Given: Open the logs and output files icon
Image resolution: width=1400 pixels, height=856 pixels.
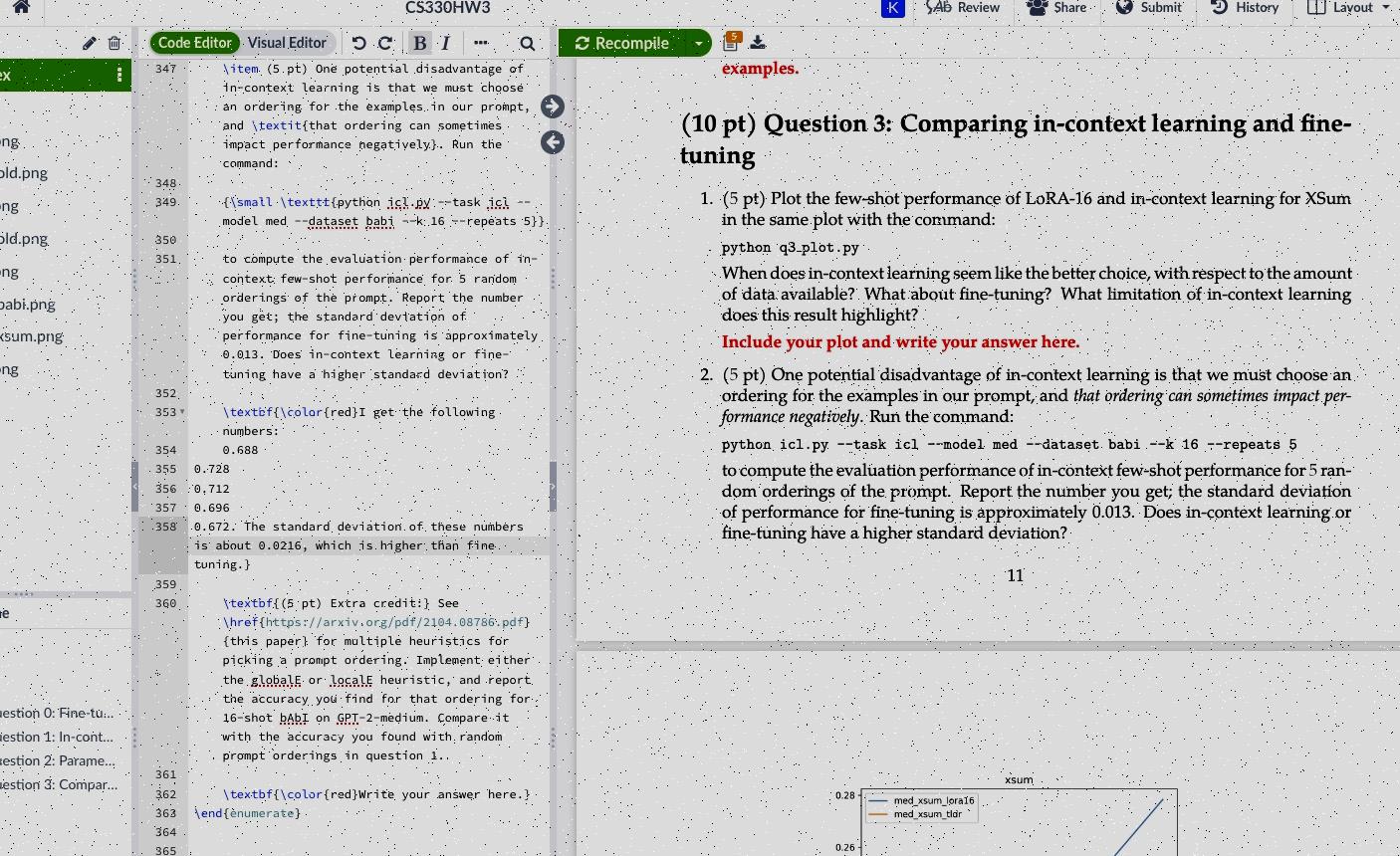Looking at the screenshot, I should pos(732,42).
